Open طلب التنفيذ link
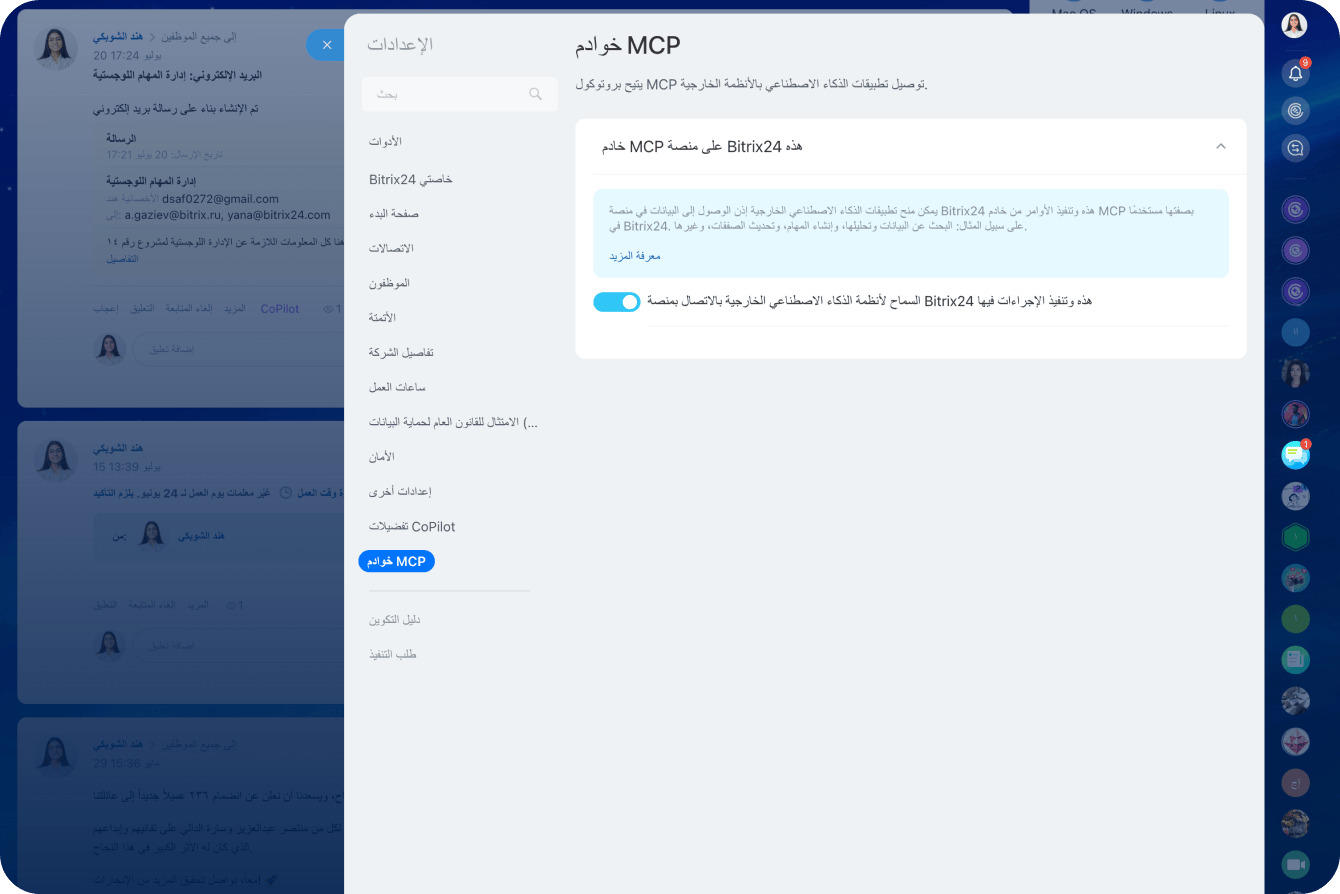1340x894 pixels. 392,654
